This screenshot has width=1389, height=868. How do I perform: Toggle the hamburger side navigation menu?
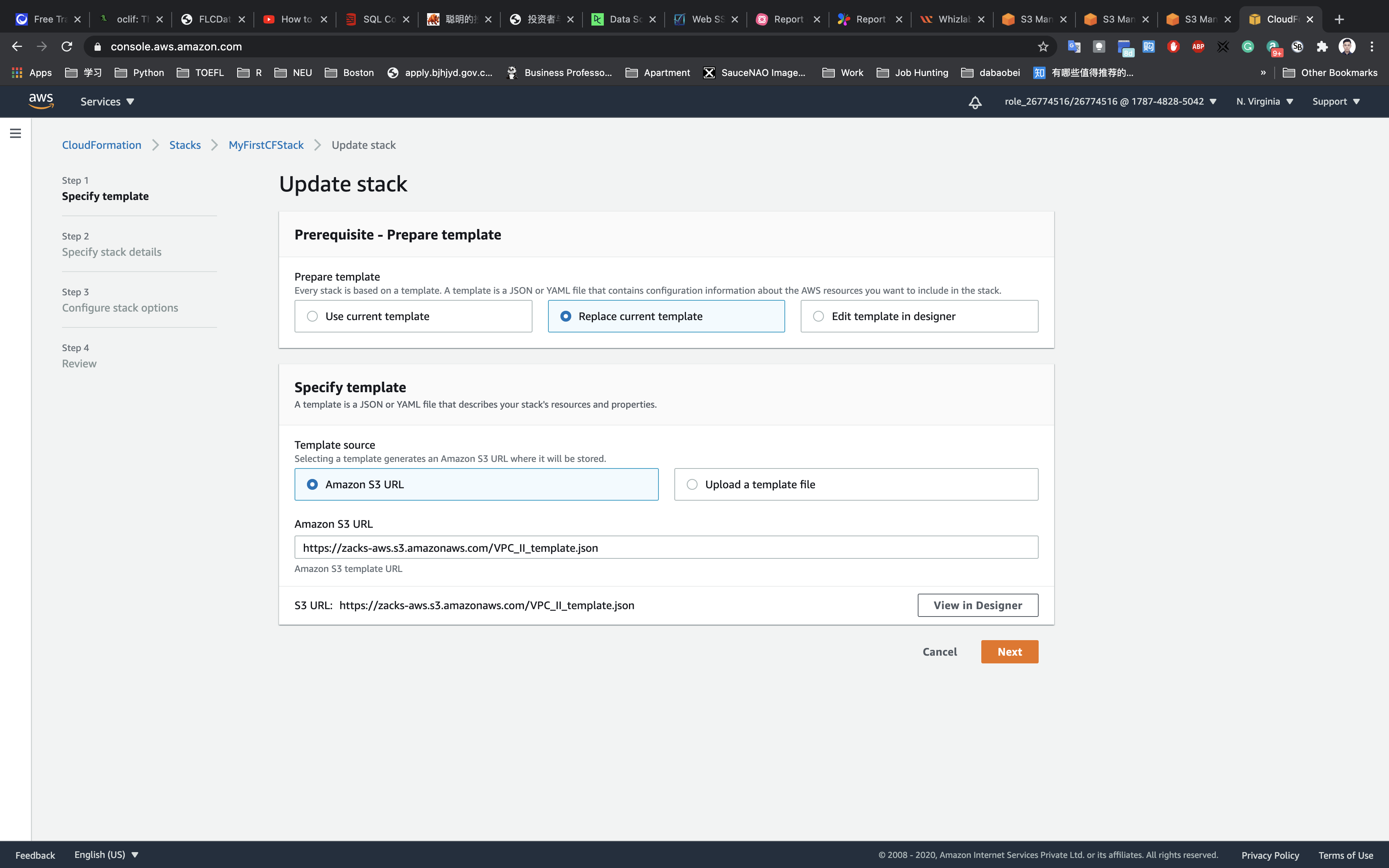click(x=16, y=133)
